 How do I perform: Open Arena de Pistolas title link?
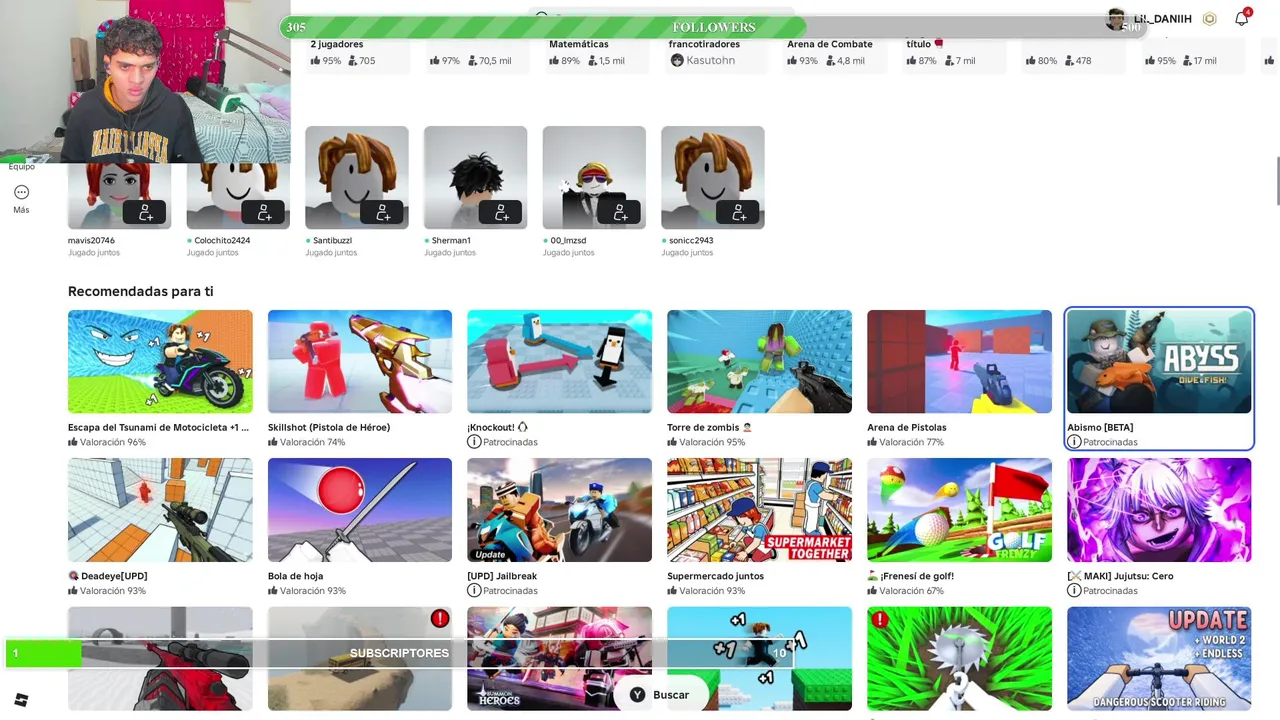[907, 427]
